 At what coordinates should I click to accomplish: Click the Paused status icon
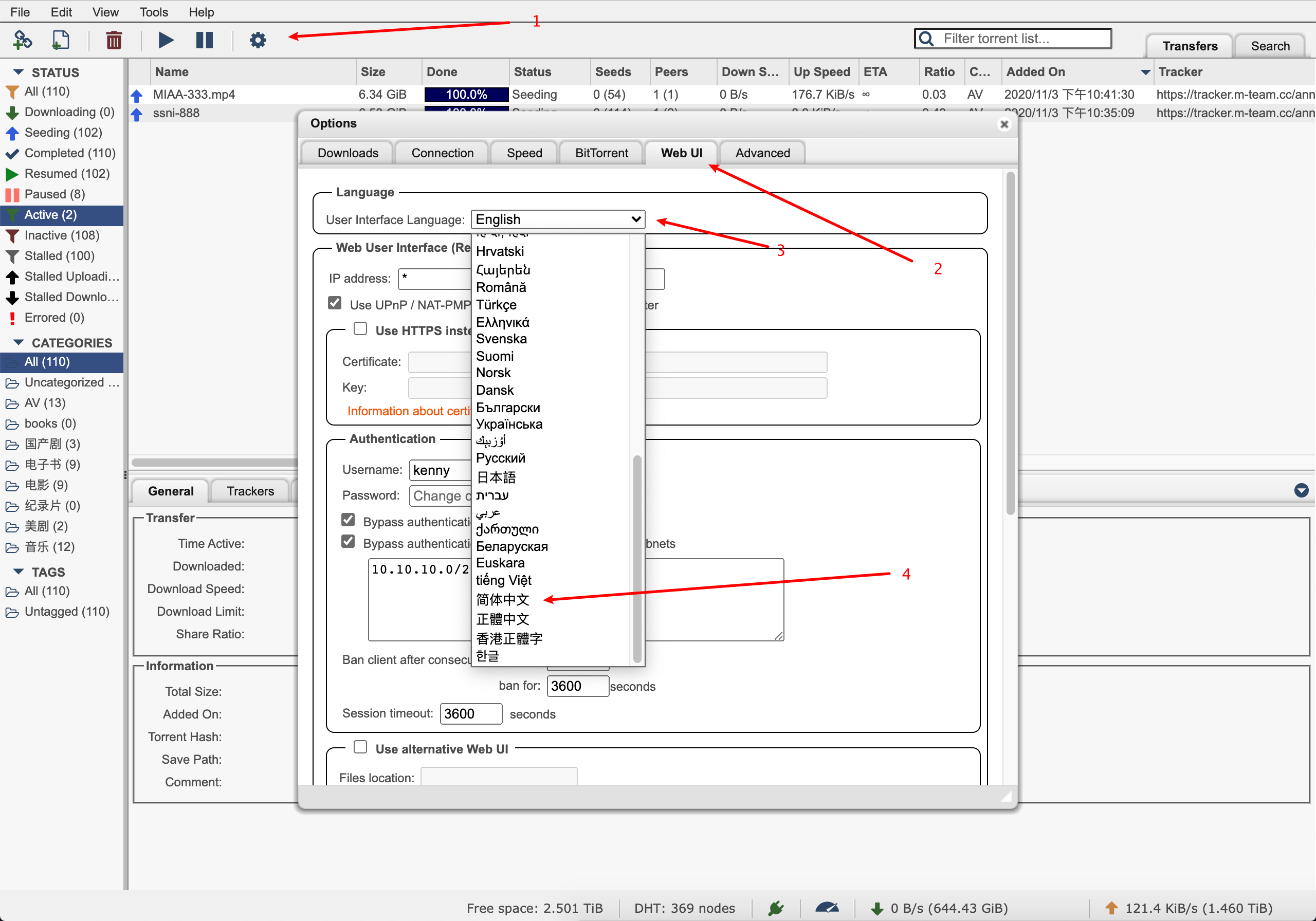click(12, 195)
